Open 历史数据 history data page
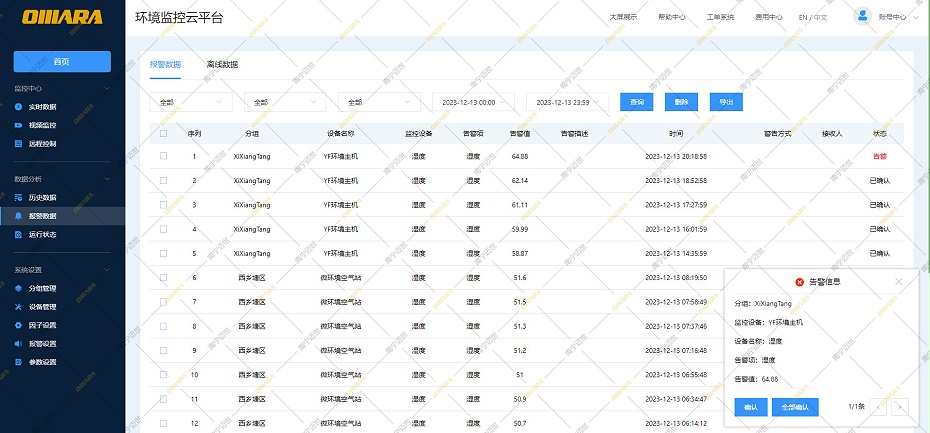Screen dimensions: 930x433 (42, 197)
